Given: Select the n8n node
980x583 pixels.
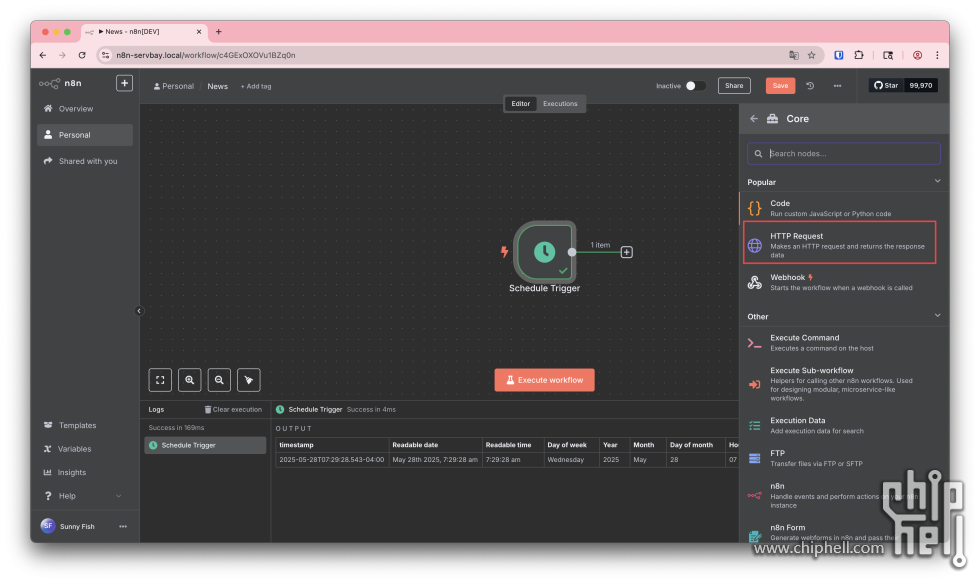Looking at the screenshot, I should point(842,497).
